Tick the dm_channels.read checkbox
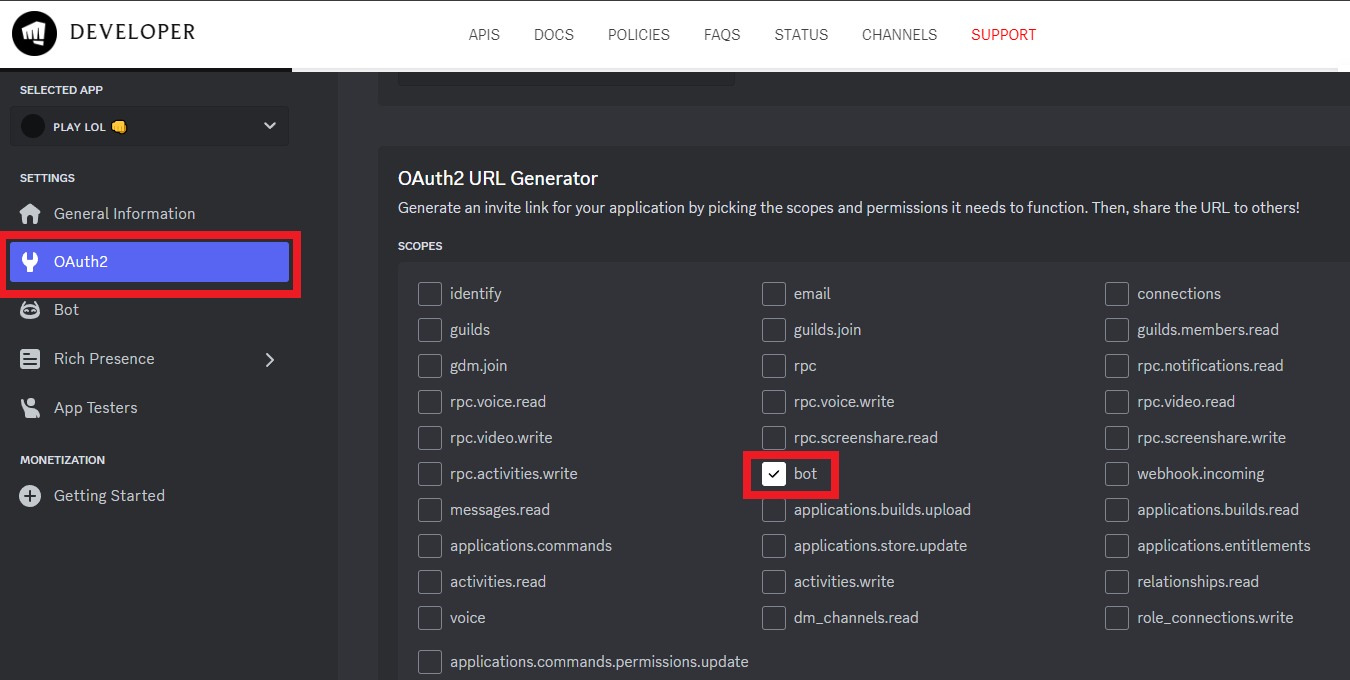This screenshot has width=1350, height=680. (774, 618)
